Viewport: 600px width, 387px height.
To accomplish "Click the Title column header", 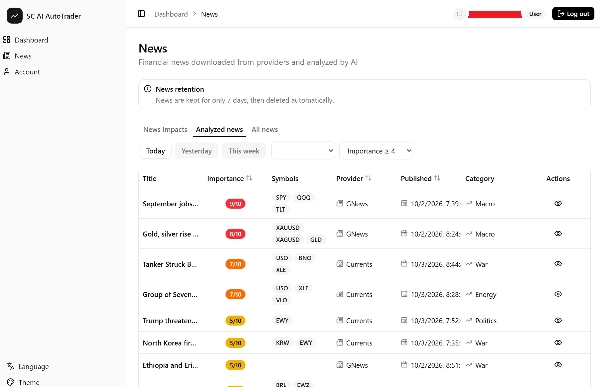I will pyautogui.click(x=149, y=178).
